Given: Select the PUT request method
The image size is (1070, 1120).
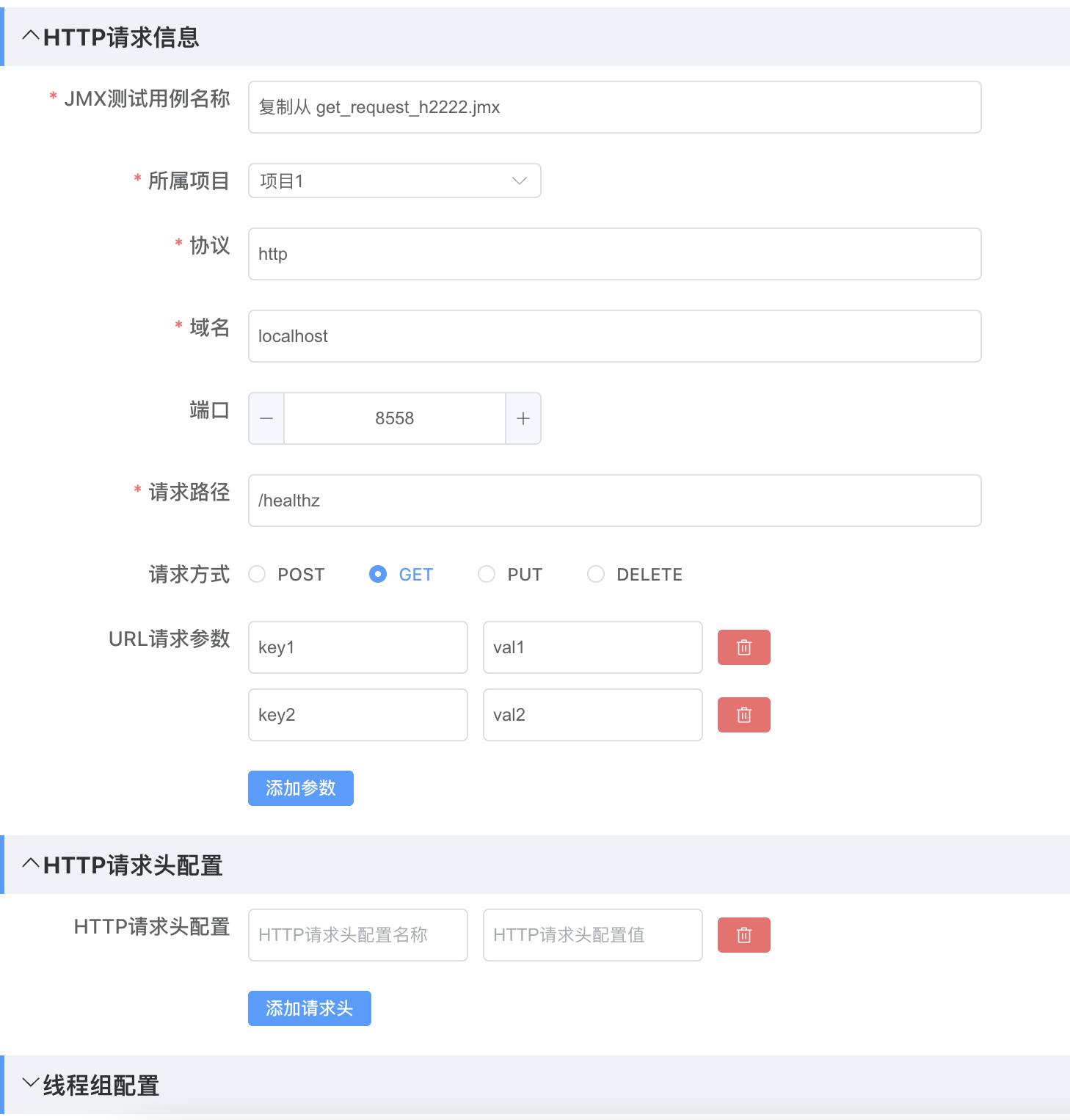Looking at the screenshot, I should pos(511,574).
